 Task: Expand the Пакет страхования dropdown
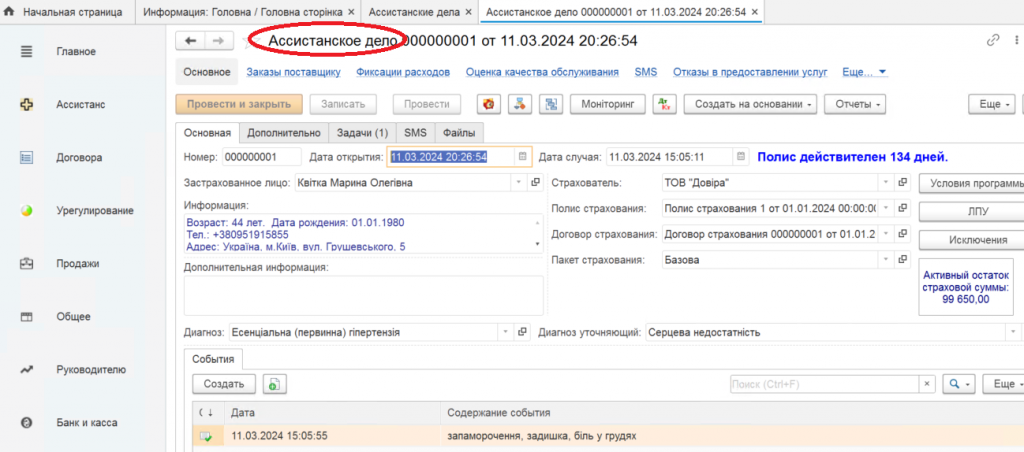tap(885, 261)
